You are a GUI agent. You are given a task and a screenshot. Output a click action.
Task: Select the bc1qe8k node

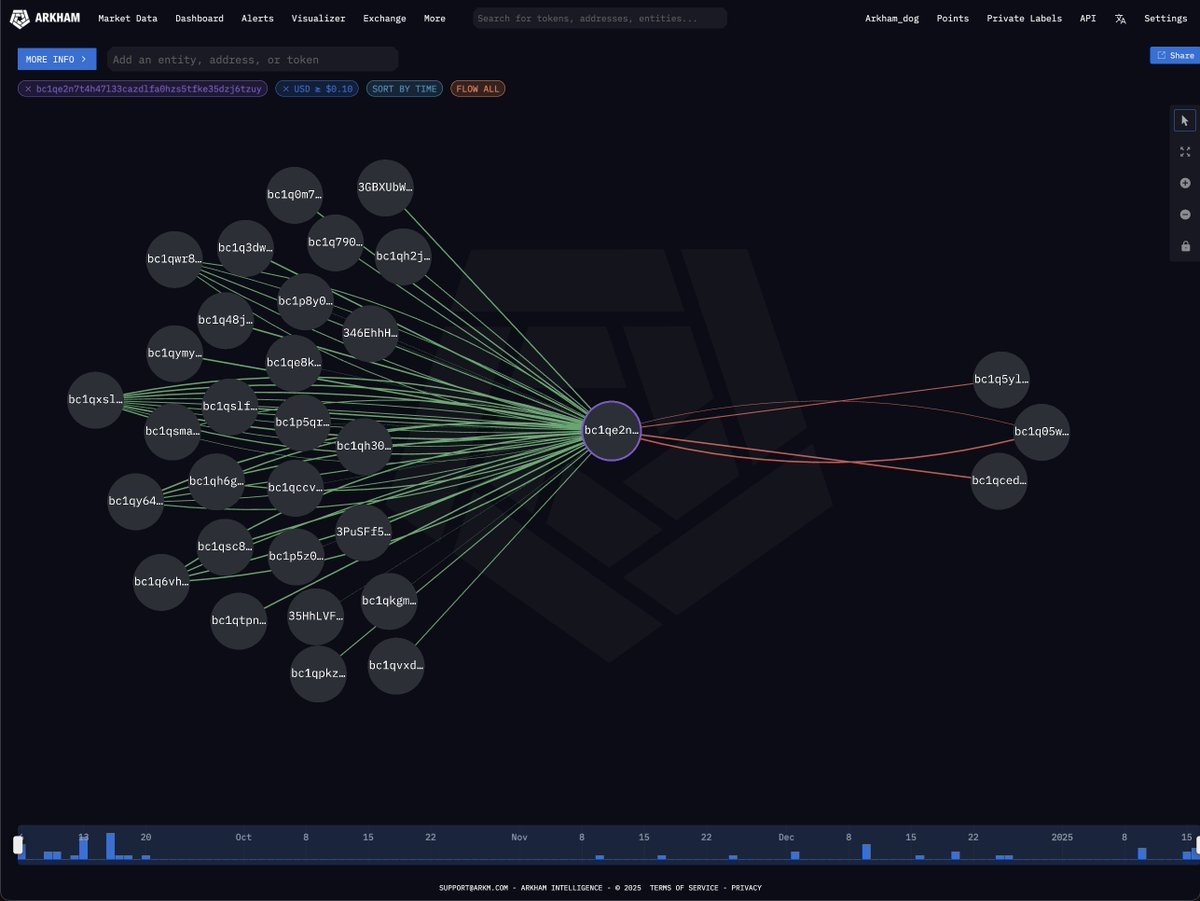coord(293,364)
